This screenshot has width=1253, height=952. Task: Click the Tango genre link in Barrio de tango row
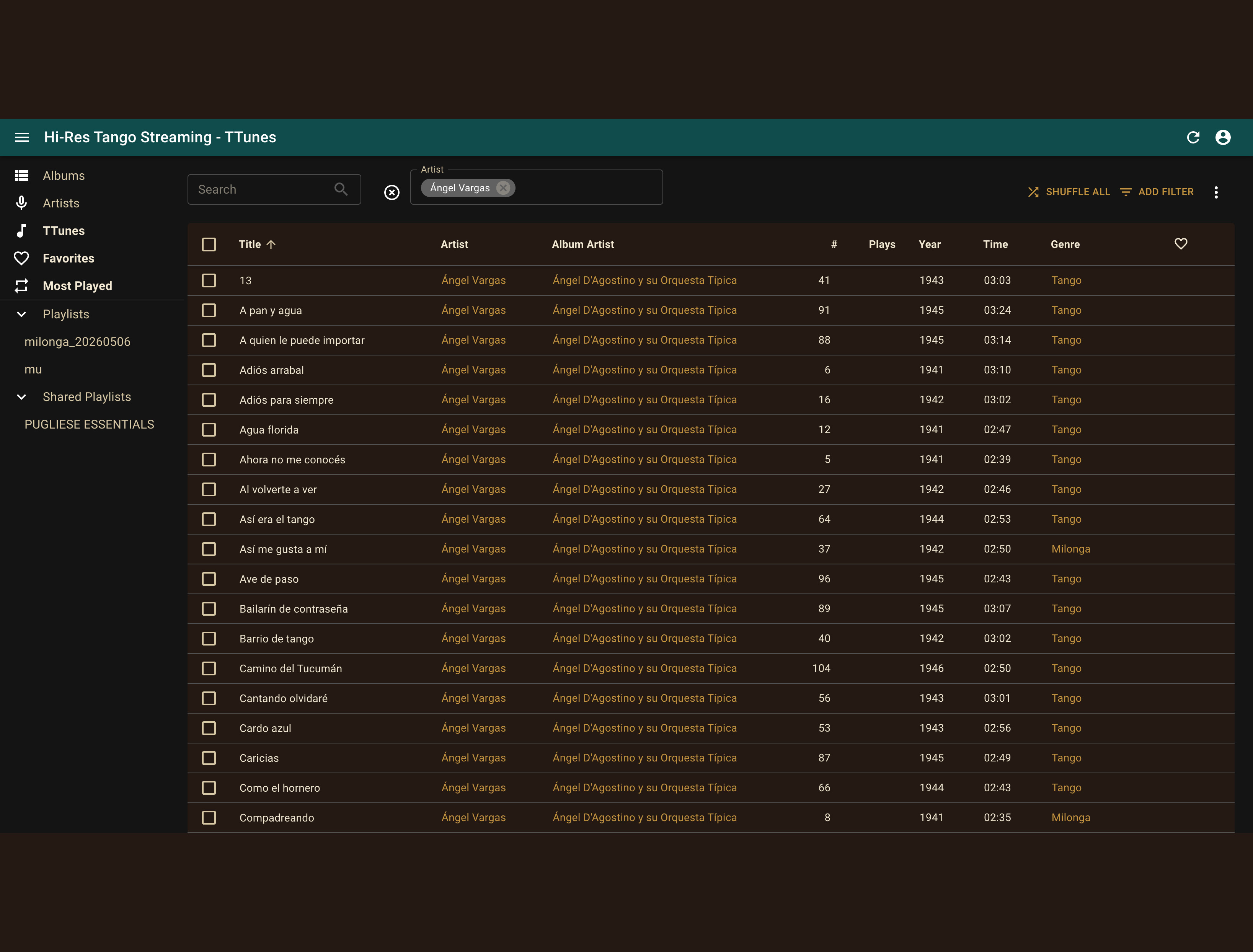(x=1067, y=639)
